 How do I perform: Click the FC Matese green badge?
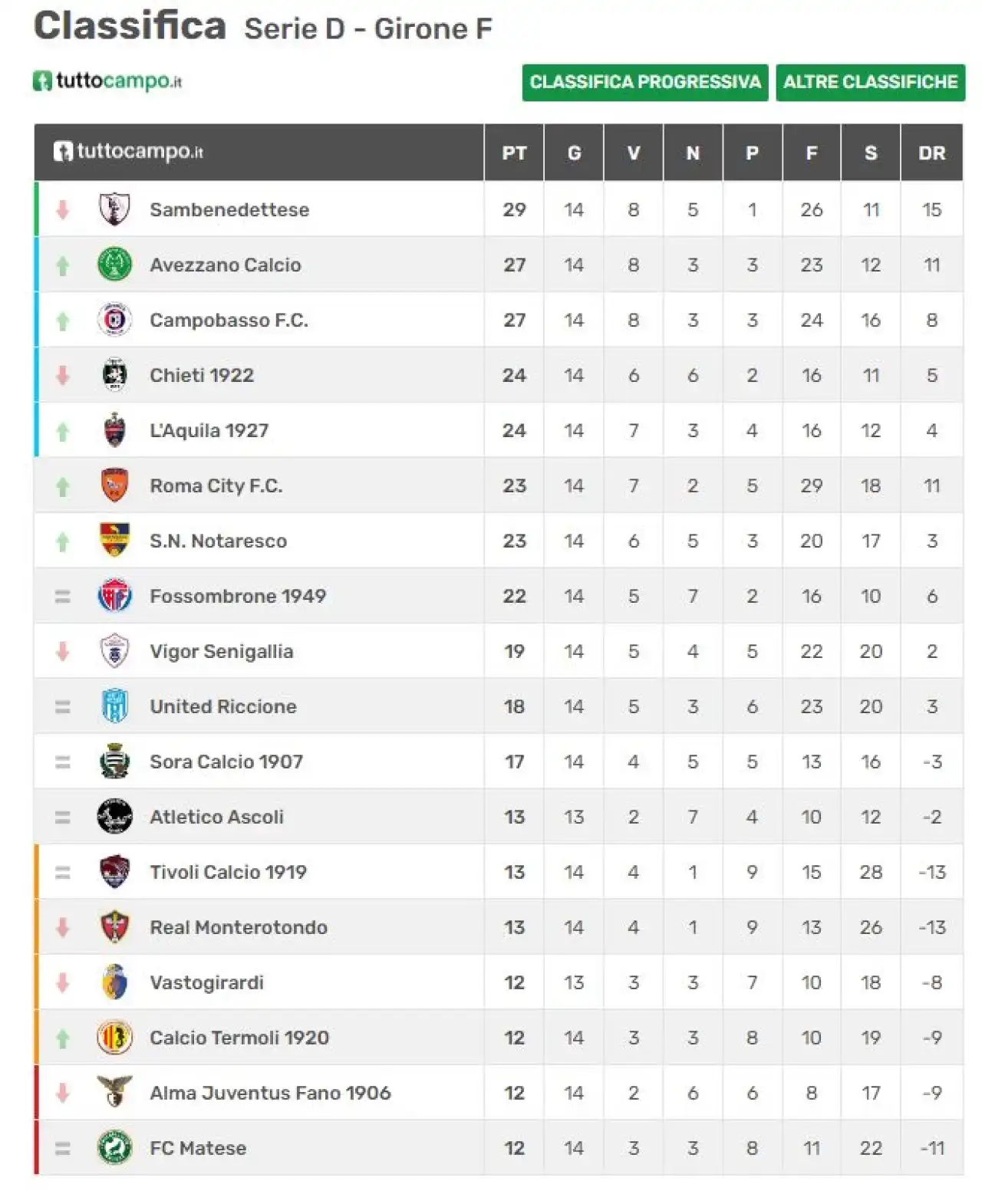115,1148
